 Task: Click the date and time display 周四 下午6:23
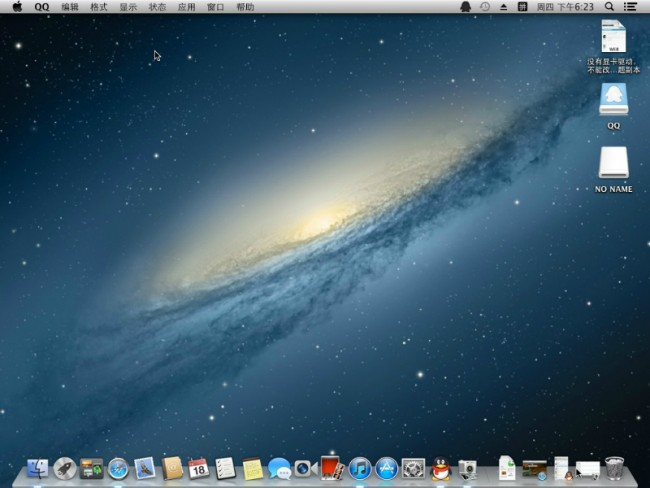pyautogui.click(x=565, y=6)
